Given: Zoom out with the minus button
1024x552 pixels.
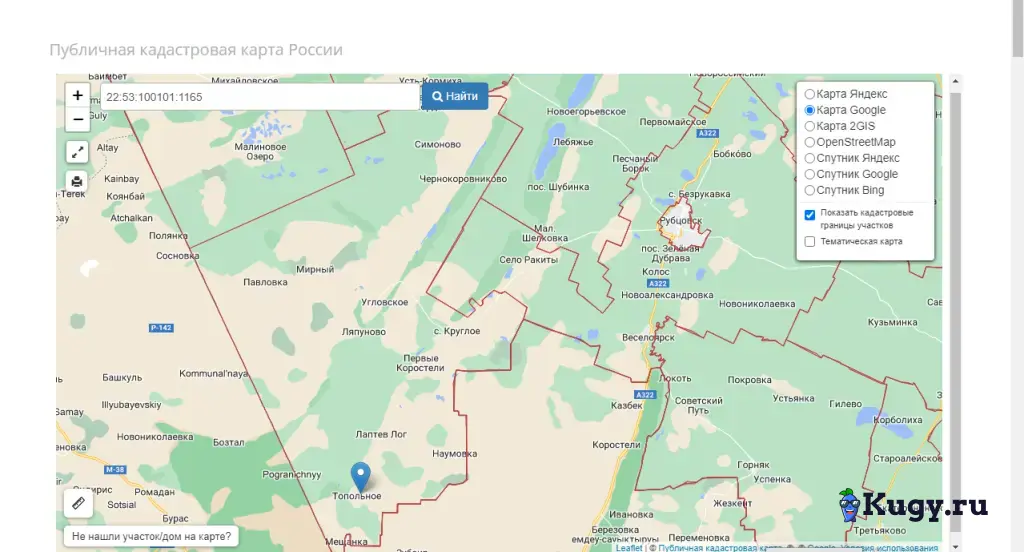Looking at the screenshot, I should pos(78,120).
